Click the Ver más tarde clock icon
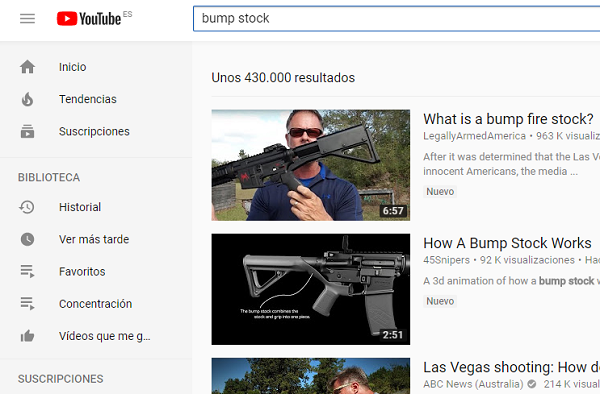 click(x=27, y=239)
